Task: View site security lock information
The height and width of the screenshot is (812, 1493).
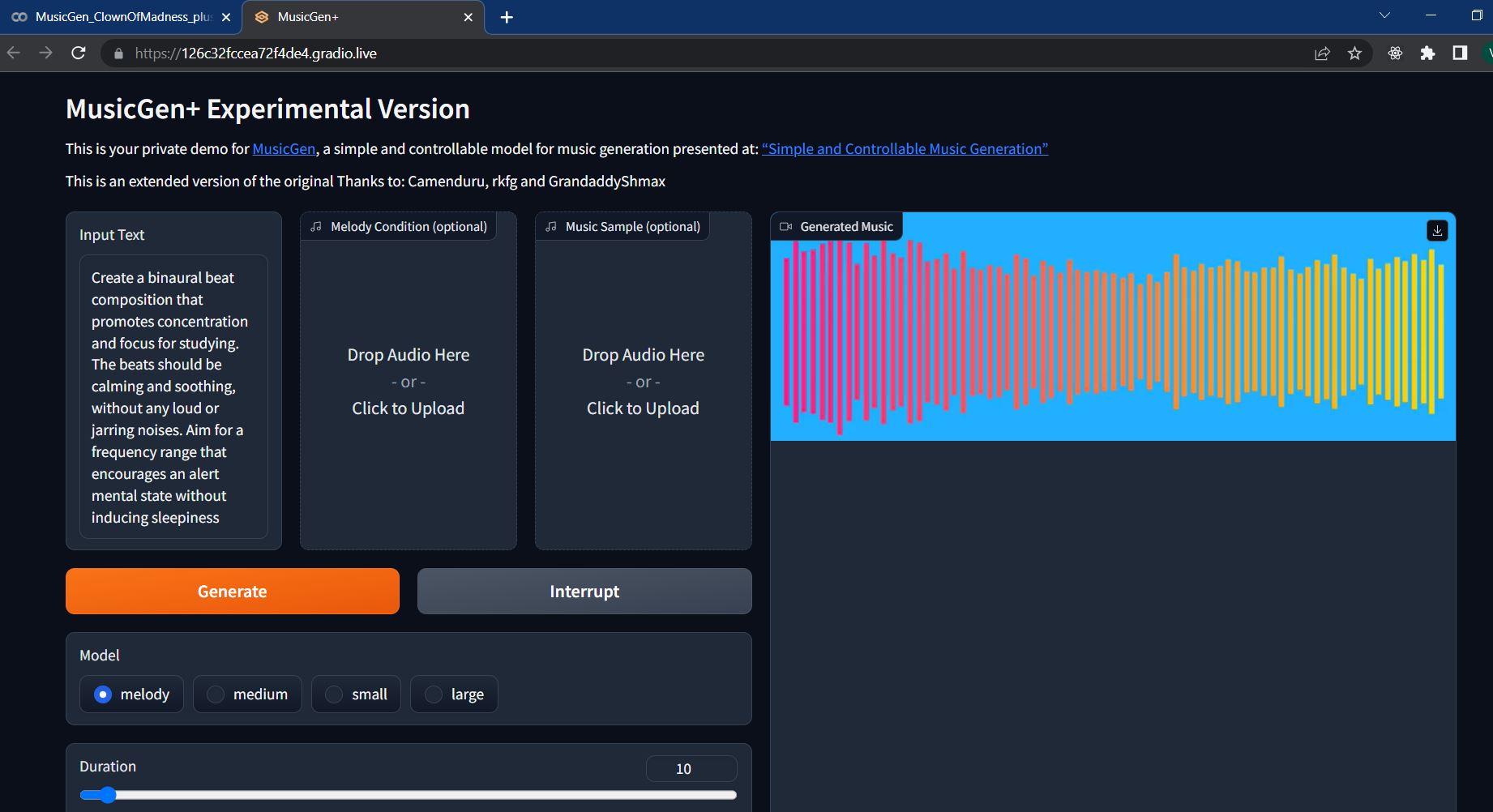Action: coord(119,53)
